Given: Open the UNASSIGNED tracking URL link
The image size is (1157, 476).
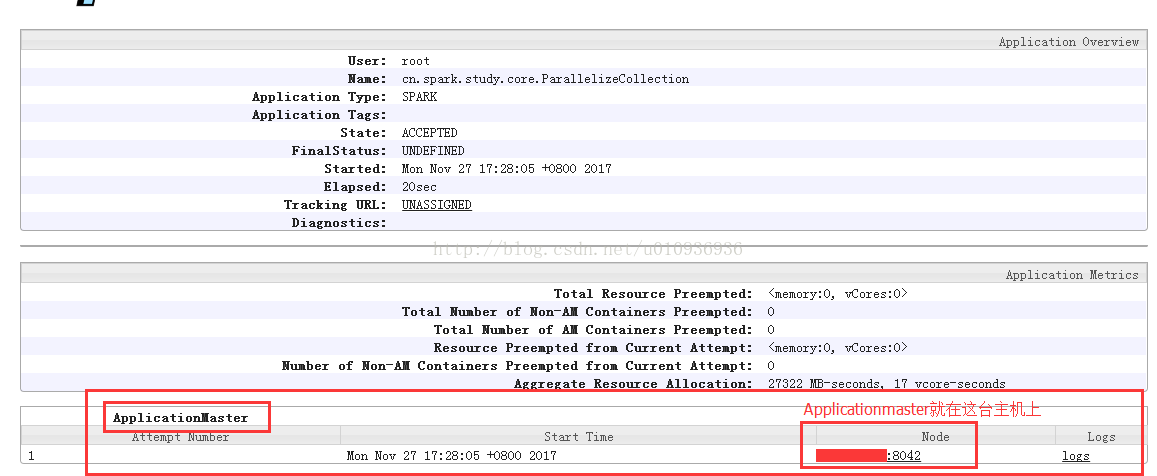Looking at the screenshot, I should [436, 205].
